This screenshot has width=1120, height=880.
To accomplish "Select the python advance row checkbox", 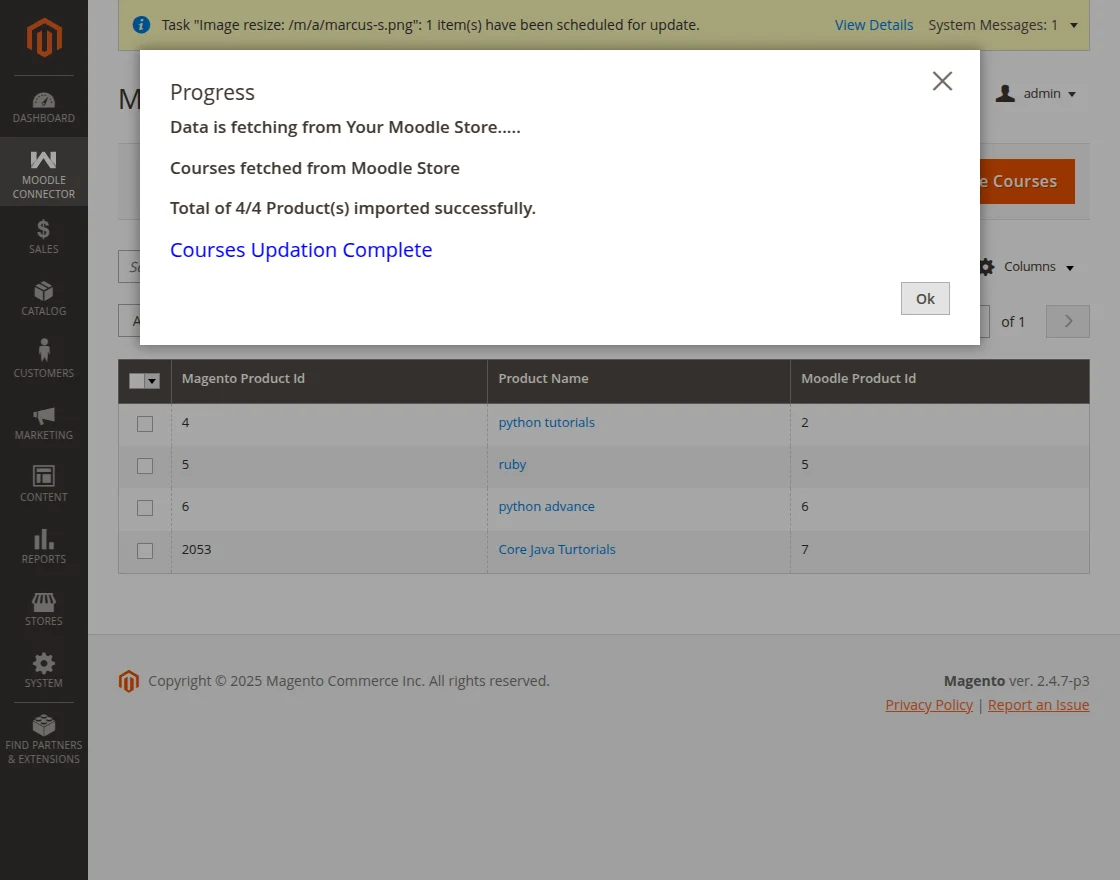I will [145, 508].
